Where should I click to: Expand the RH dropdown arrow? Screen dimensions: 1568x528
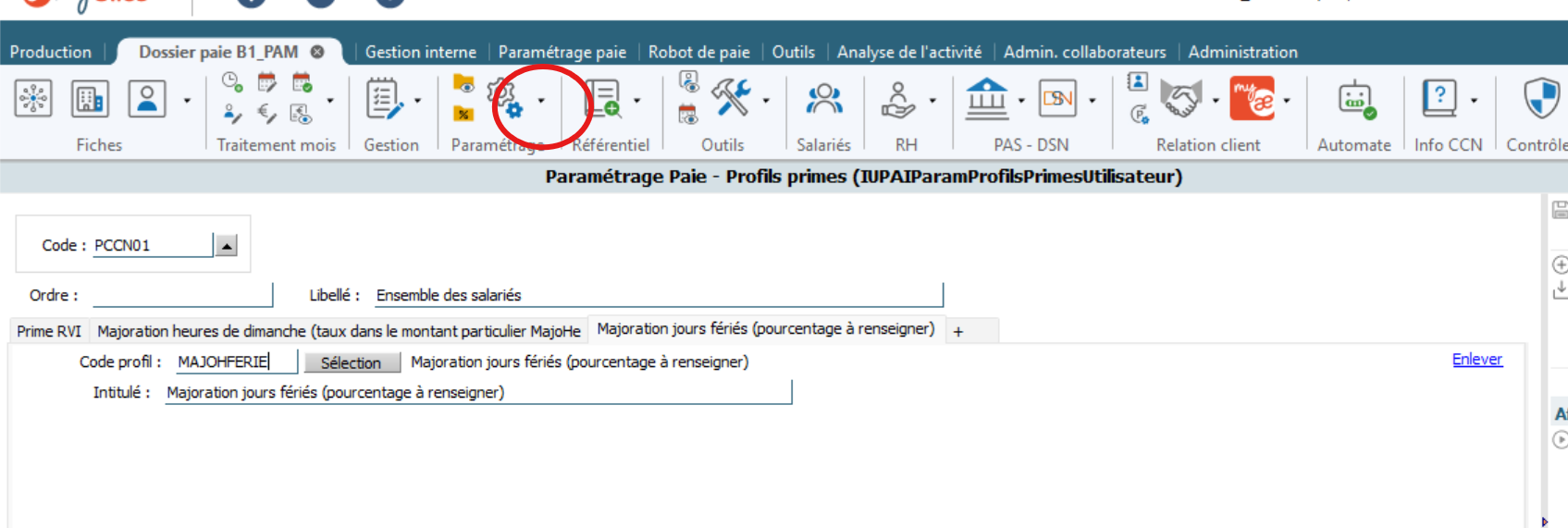click(x=932, y=101)
